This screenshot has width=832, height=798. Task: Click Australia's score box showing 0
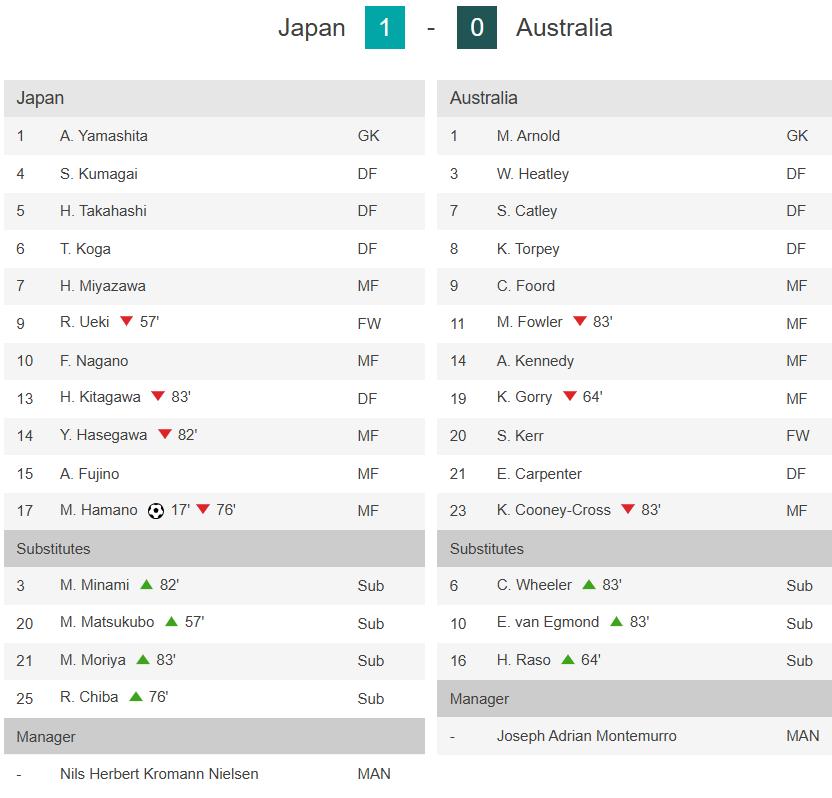476,28
